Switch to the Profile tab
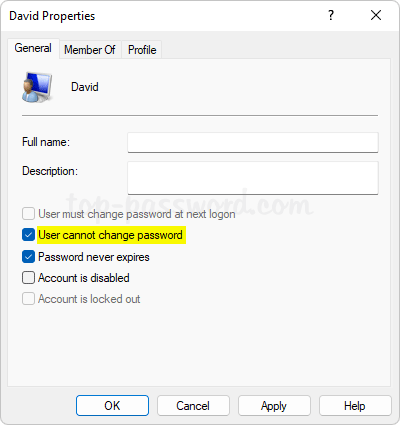Image resolution: width=400 pixels, height=425 pixels. (x=142, y=50)
